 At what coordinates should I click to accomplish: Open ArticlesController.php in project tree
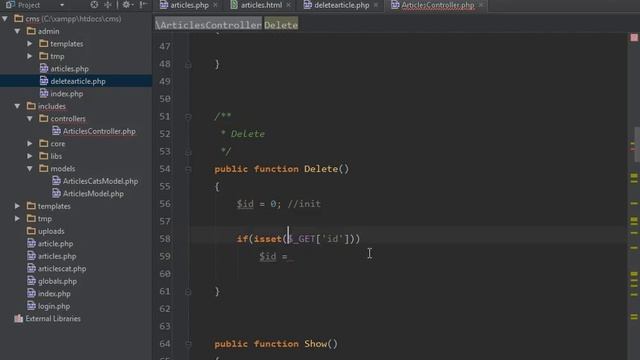99,131
